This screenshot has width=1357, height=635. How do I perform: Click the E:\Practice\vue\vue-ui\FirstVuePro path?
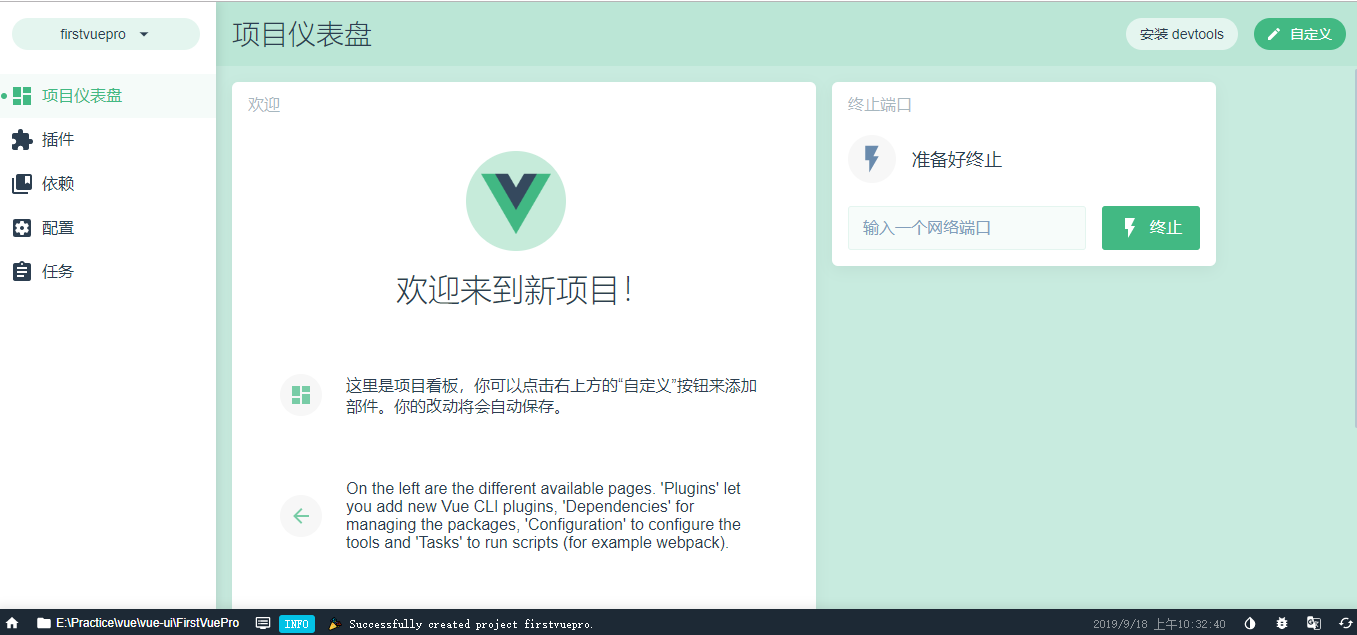tap(147, 623)
